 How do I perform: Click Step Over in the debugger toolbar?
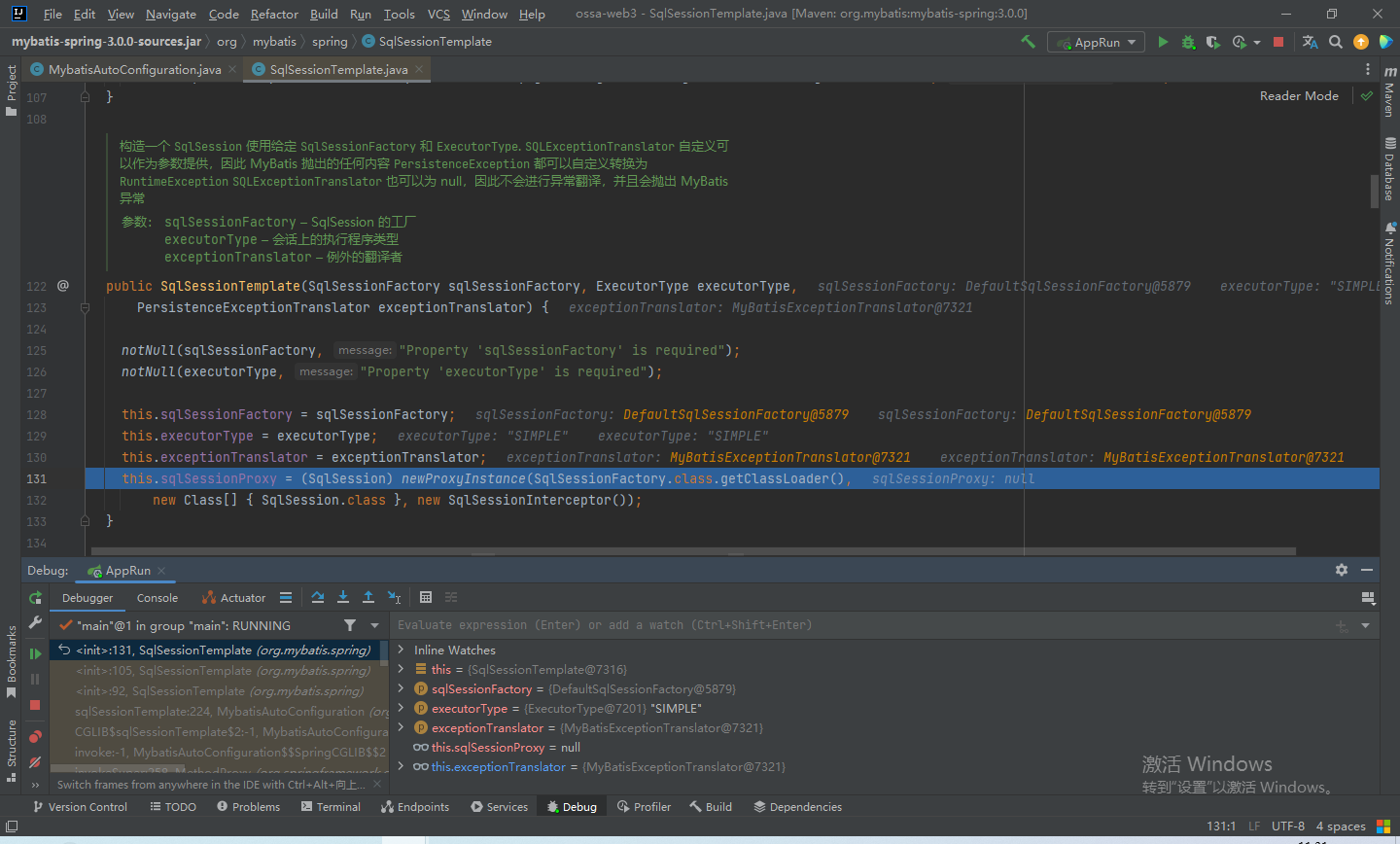tap(318, 597)
